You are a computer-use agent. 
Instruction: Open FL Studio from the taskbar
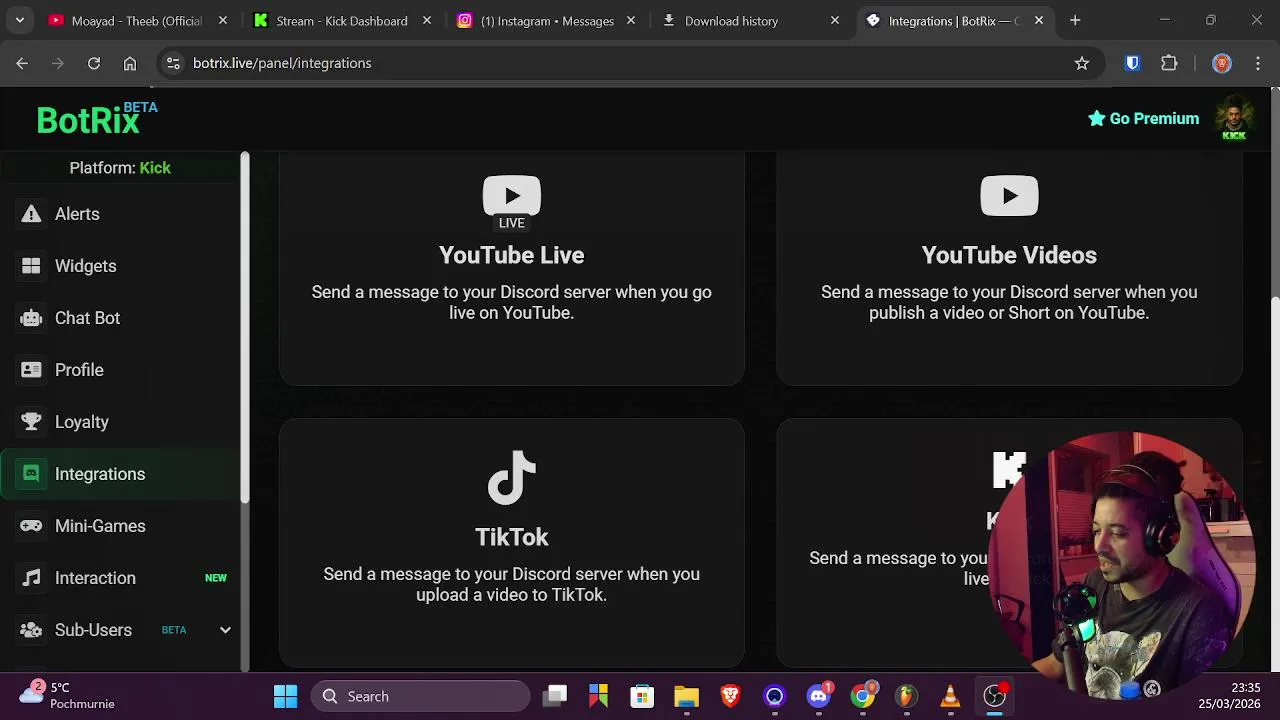pos(906,696)
